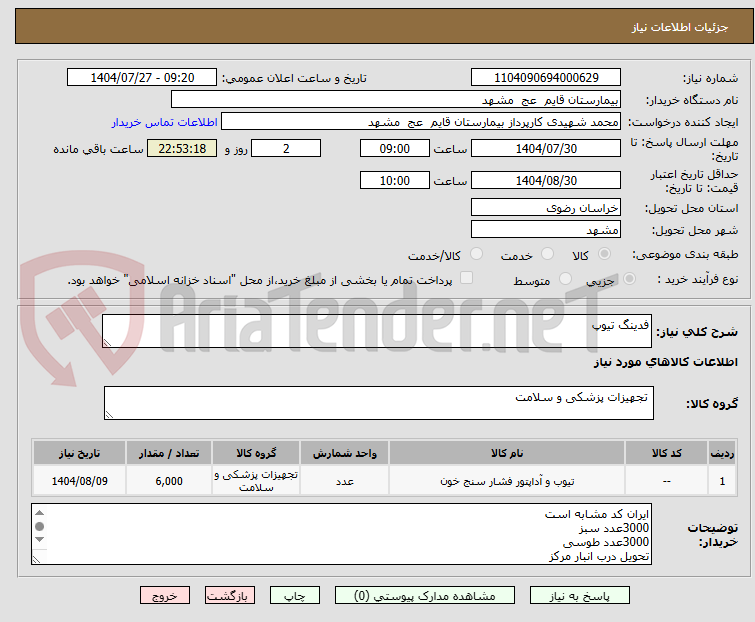Click the quantity cell 6,000
The height and width of the screenshot is (622, 755).
[x=169, y=480]
